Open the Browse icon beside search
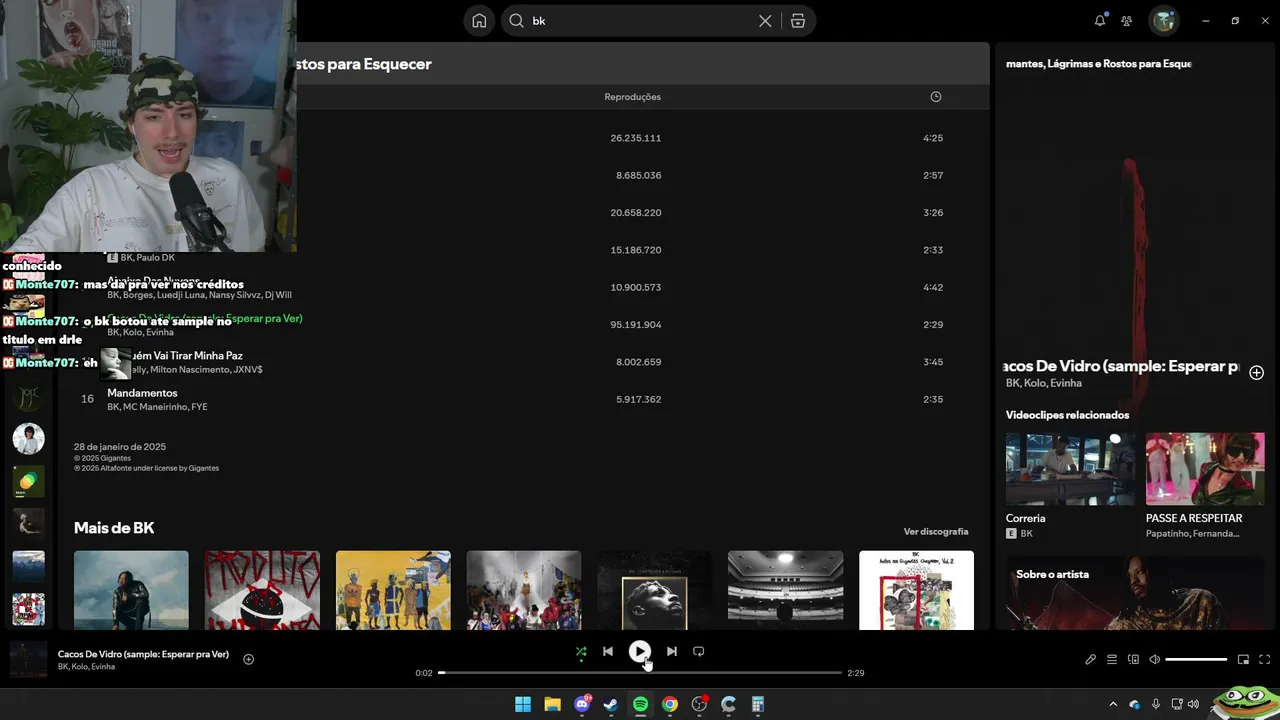Viewport: 1280px width, 720px height. tap(798, 21)
